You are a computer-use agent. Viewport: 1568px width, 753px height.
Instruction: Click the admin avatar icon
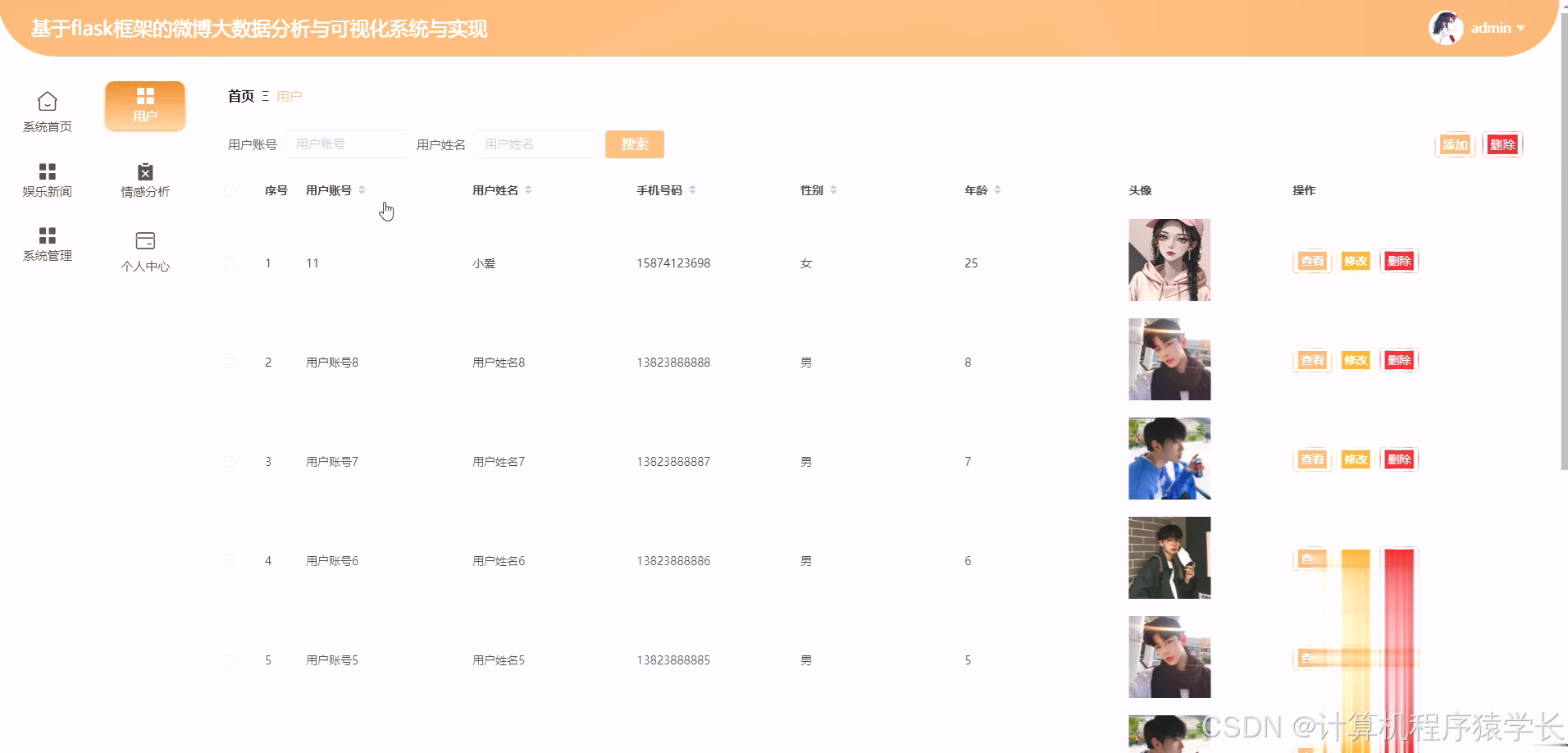tap(1447, 27)
